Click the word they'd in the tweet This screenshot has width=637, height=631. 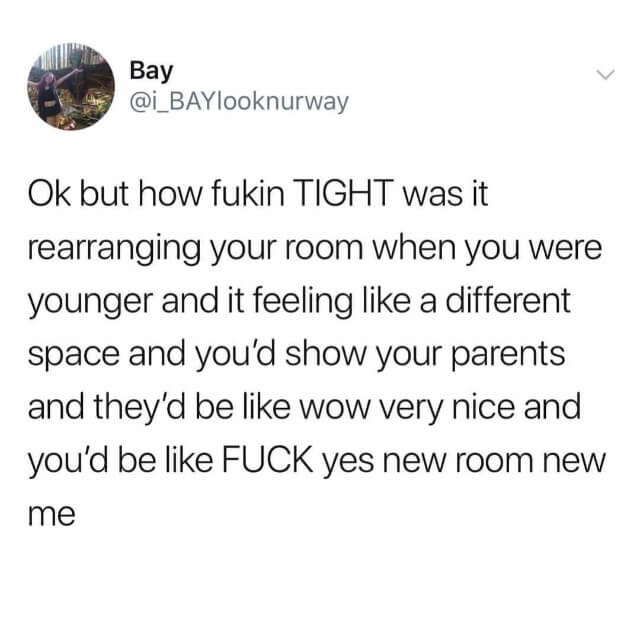point(140,408)
